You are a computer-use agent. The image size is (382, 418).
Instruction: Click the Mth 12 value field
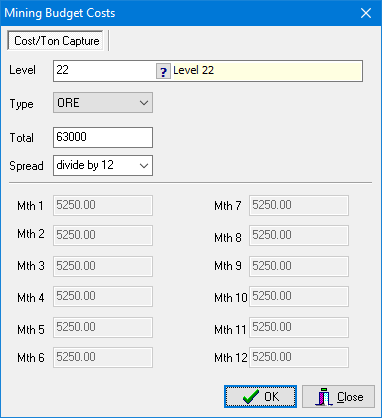[x=299, y=357]
